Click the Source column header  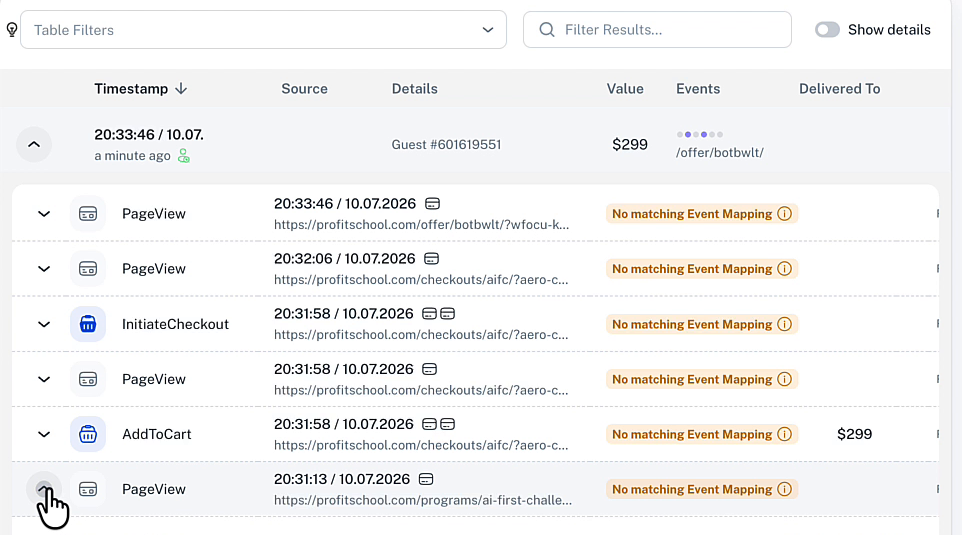304,88
